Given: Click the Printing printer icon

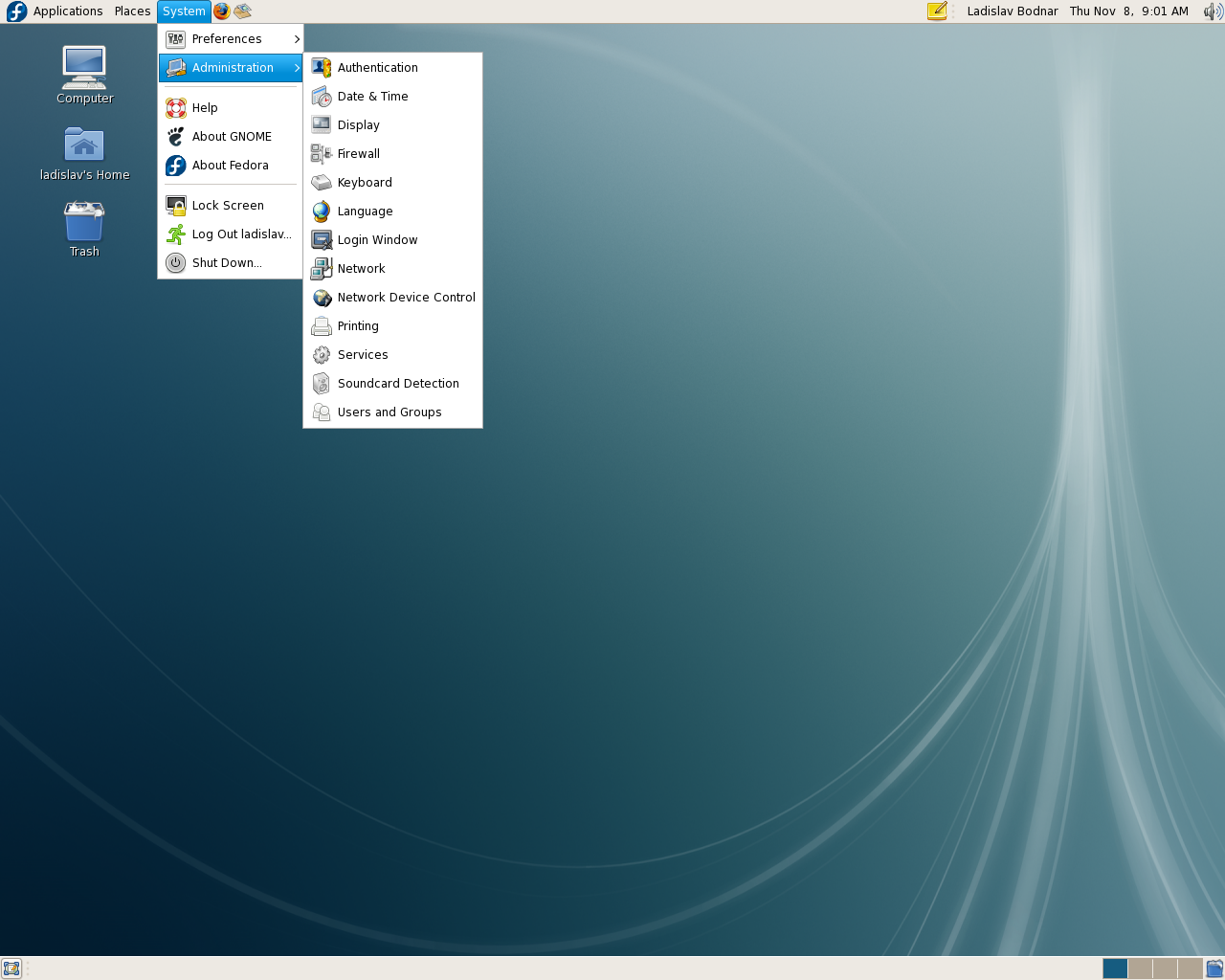Looking at the screenshot, I should click(x=322, y=326).
